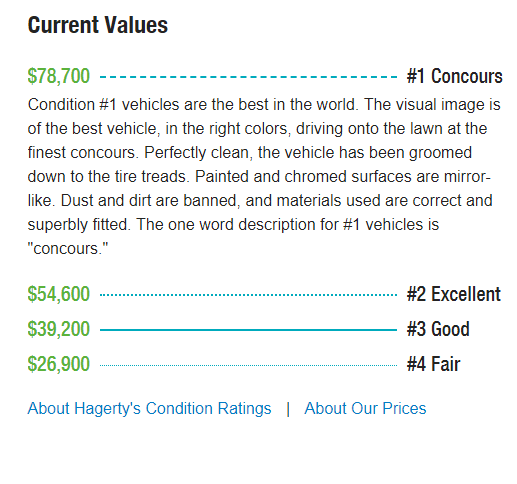
Task: Click the Current Values heading
Action: coord(98,25)
